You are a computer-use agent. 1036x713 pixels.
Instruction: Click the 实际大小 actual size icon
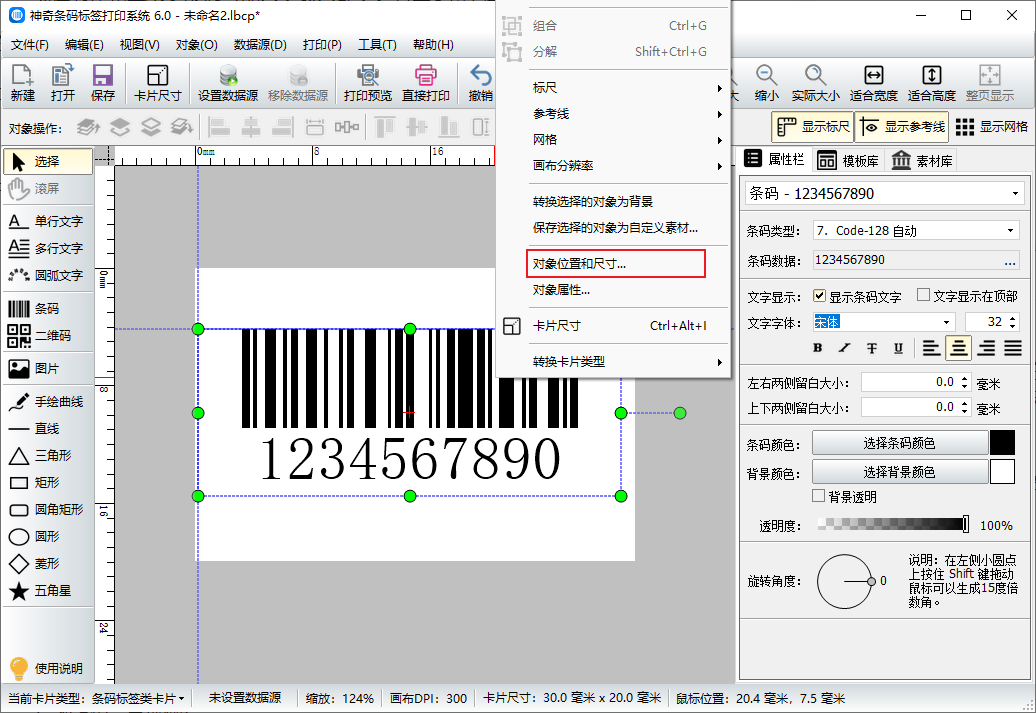815,83
